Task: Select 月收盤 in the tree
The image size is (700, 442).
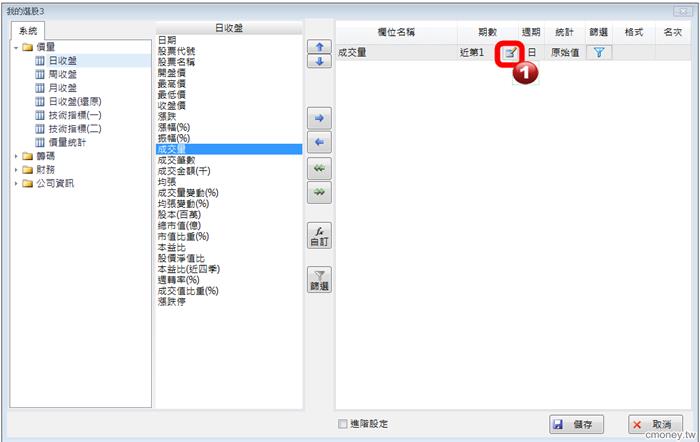Action: 62,88
